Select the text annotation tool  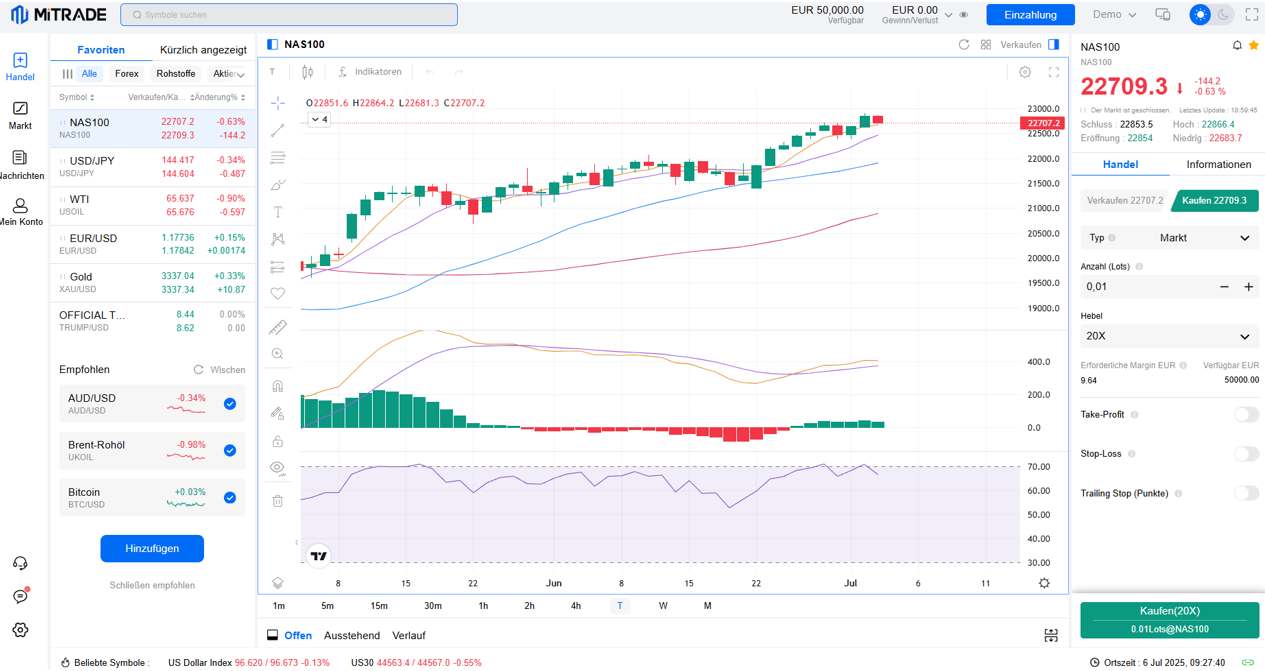point(278,212)
